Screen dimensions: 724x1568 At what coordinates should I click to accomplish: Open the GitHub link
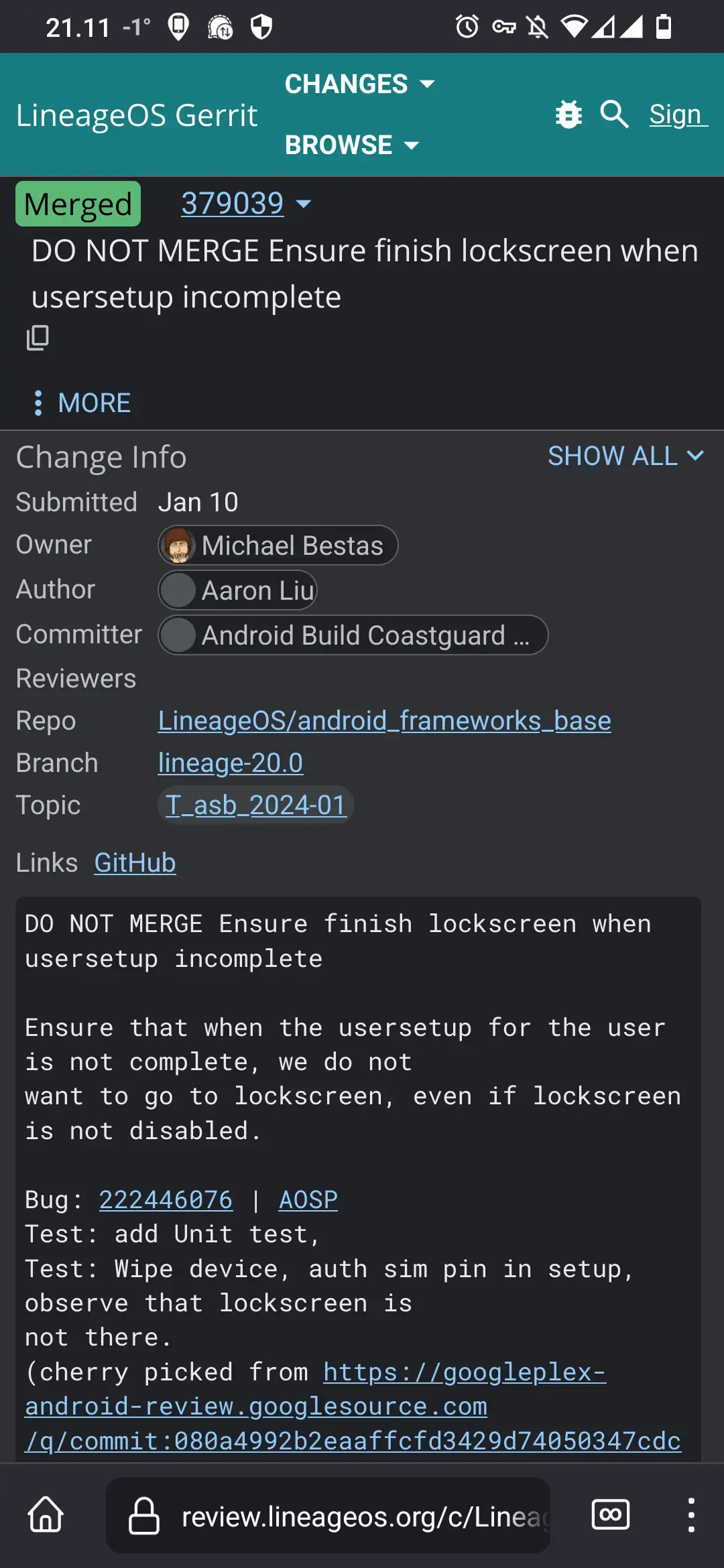click(135, 863)
